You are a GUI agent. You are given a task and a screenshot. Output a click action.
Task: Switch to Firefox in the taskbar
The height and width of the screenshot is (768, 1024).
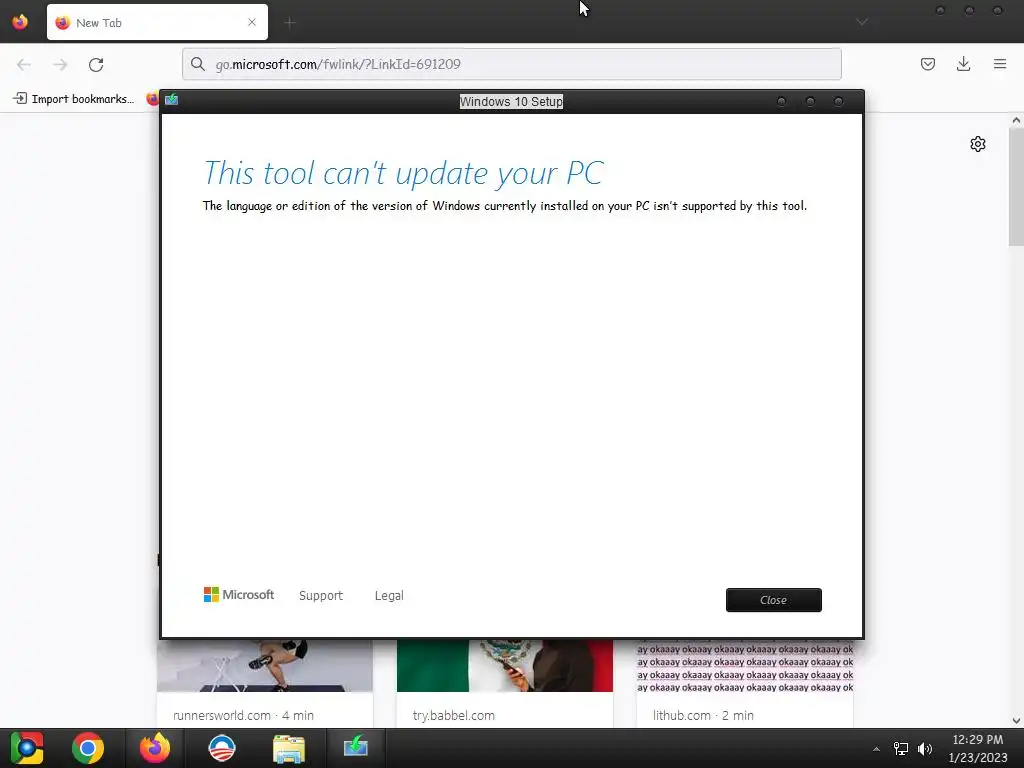155,748
